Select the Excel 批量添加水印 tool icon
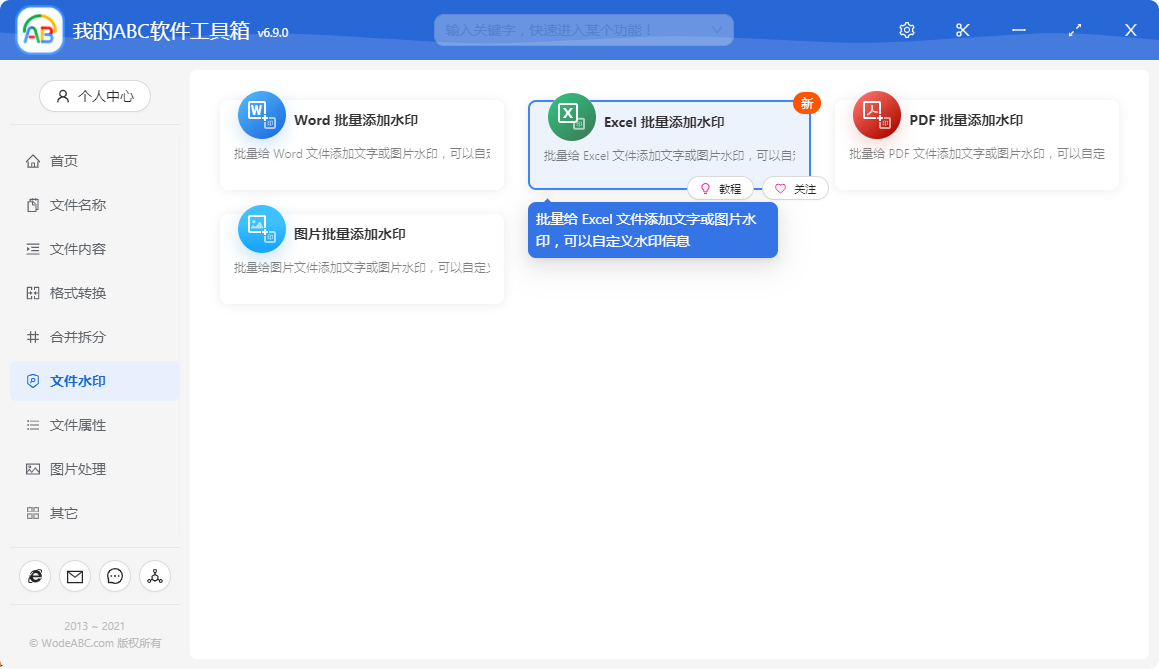The height and width of the screenshot is (669, 1159). tap(571, 116)
